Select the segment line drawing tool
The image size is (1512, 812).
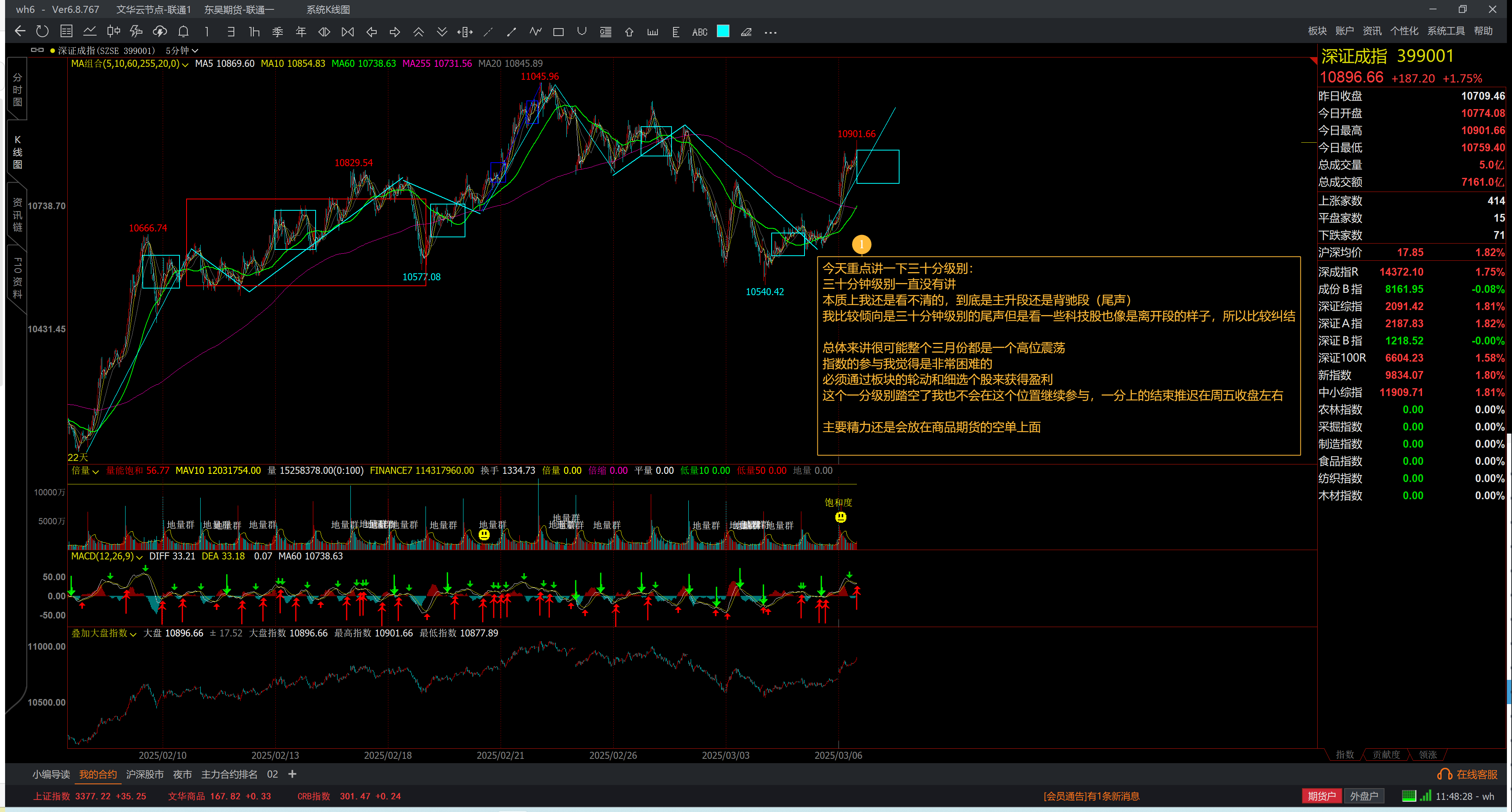(512, 32)
